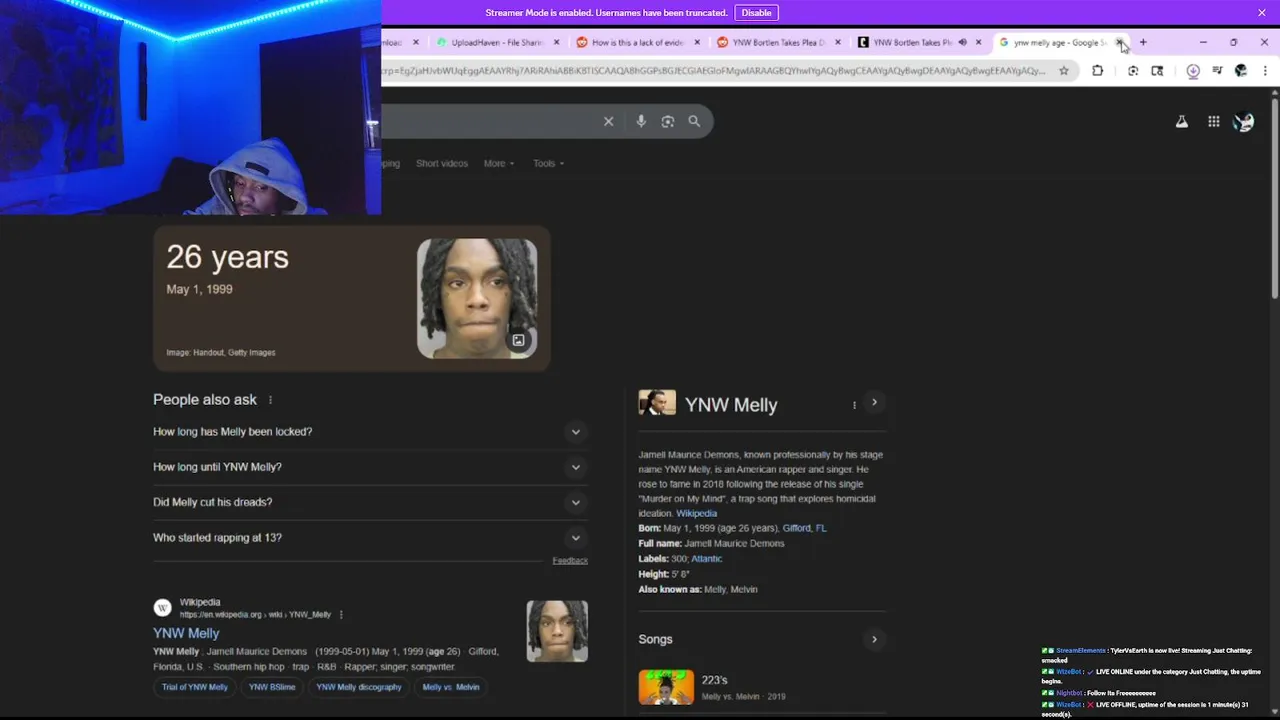Screen dimensions: 1280x720
Task: Open the 'Melly vs. Melvin' chip
Action: pyautogui.click(x=451, y=687)
